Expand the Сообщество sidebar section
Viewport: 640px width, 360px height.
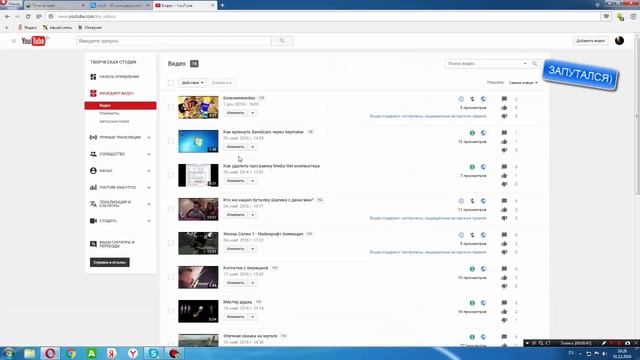(149, 154)
